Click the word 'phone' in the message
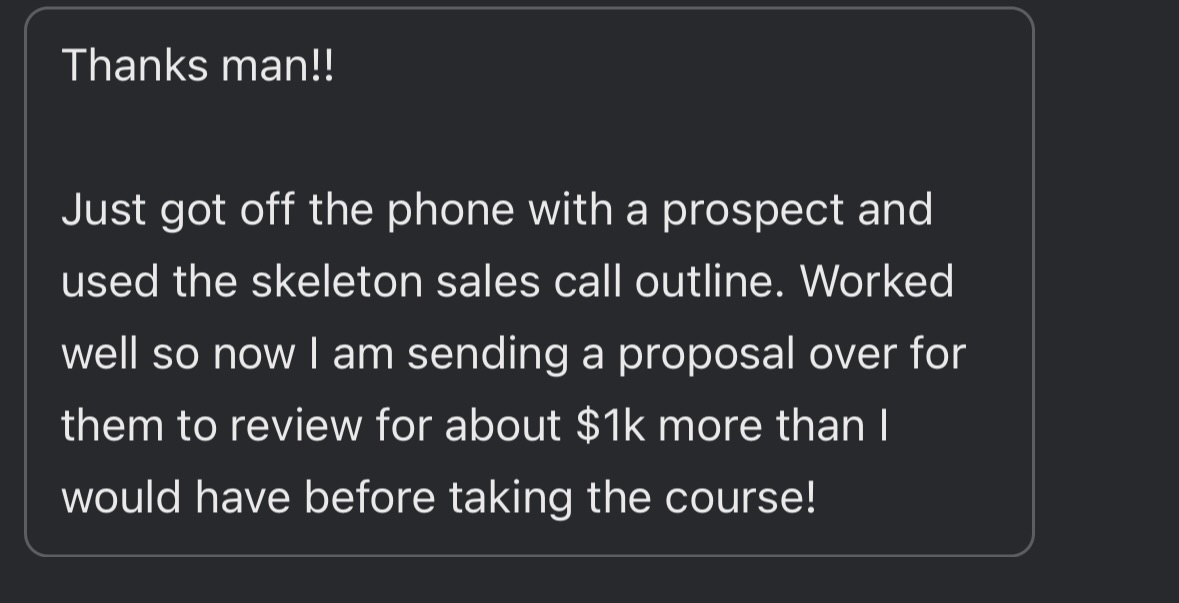Image resolution: width=1179 pixels, height=603 pixels. (450, 210)
